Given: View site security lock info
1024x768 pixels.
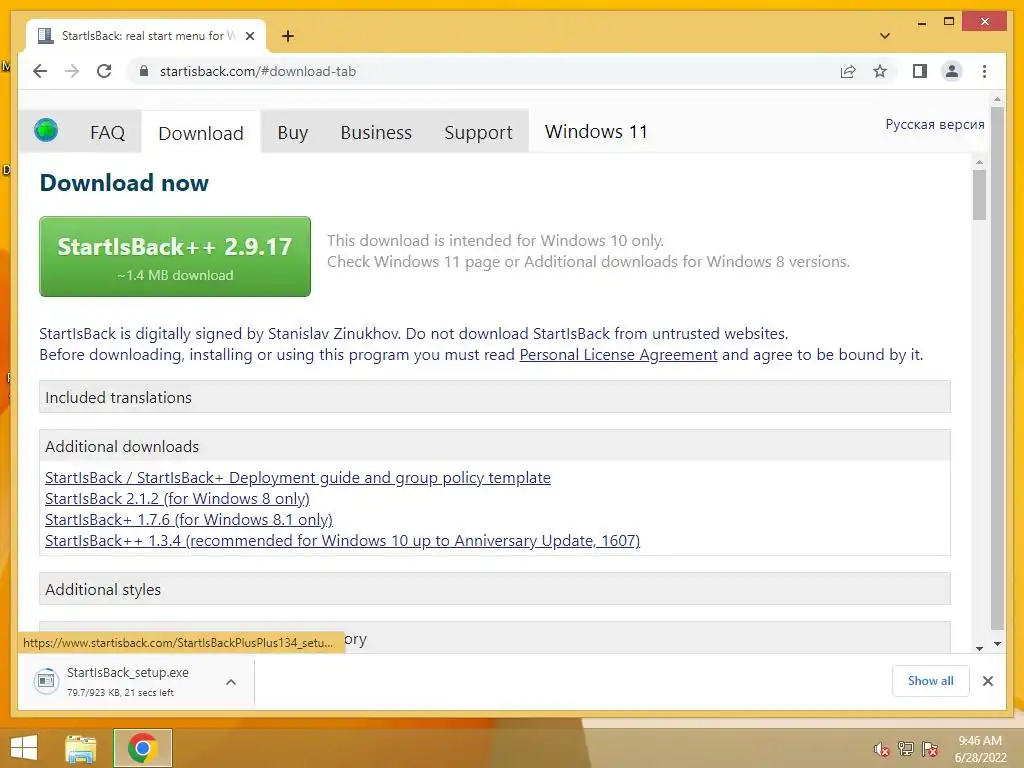Looking at the screenshot, I should coord(144,71).
